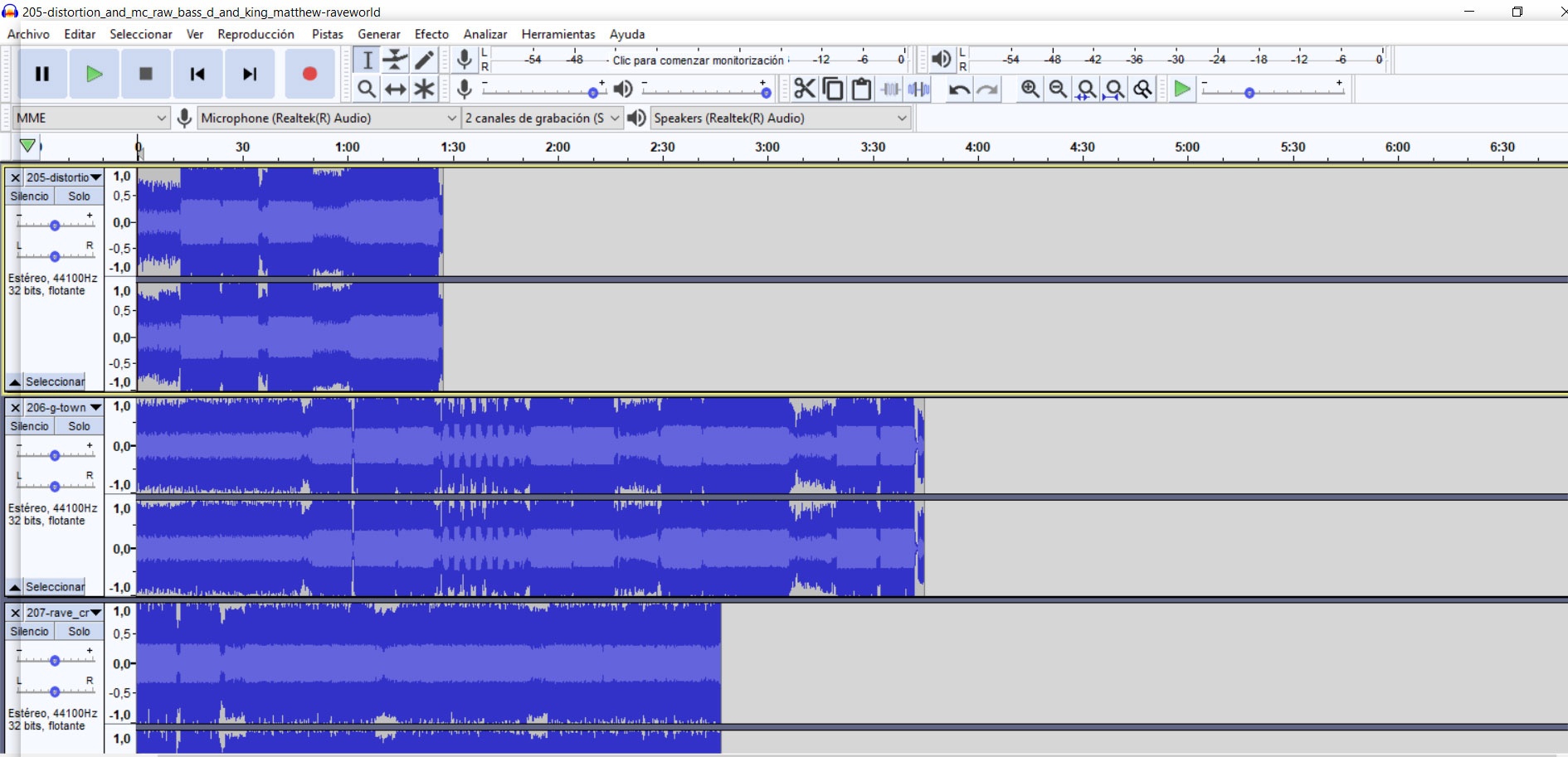The image size is (1568, 757).
Task: Click the green Play-at-Speed button
Action: click(x=1182, y=89)
